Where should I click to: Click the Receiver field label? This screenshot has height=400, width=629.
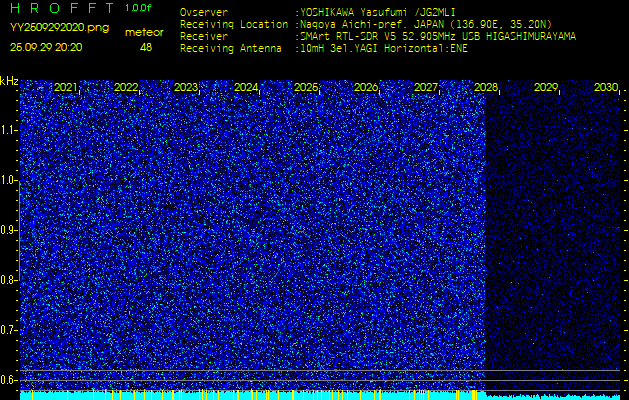click(x=204, y=36)
